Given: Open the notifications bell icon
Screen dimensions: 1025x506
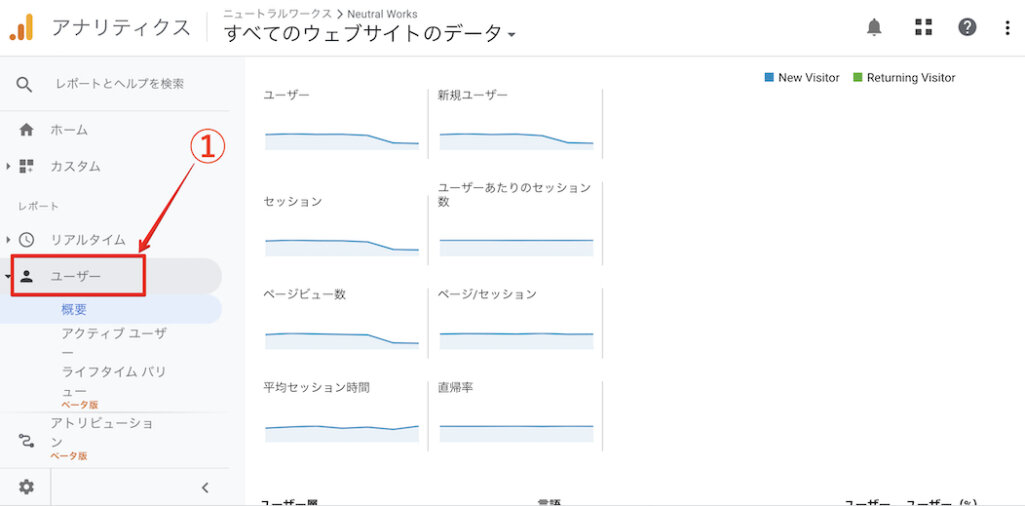Looking at the screenshot, I should click(874, 27).
